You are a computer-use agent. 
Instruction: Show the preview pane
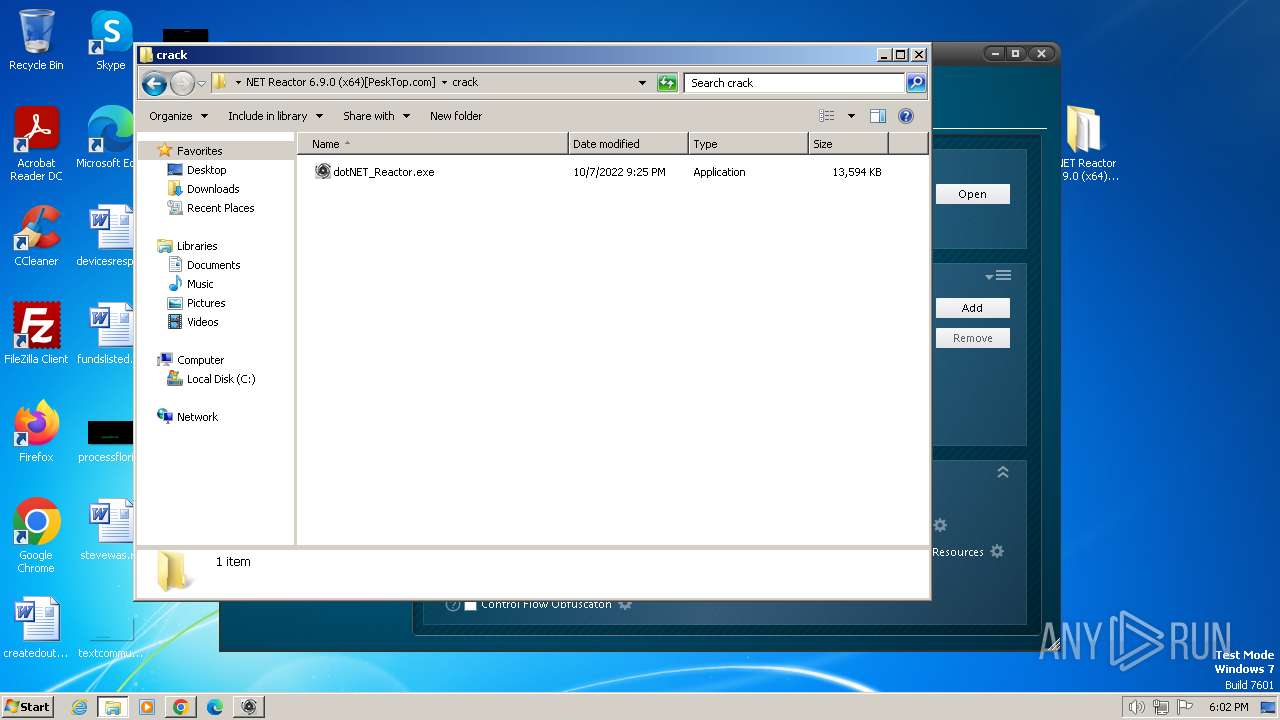click(x=878, y=116)
